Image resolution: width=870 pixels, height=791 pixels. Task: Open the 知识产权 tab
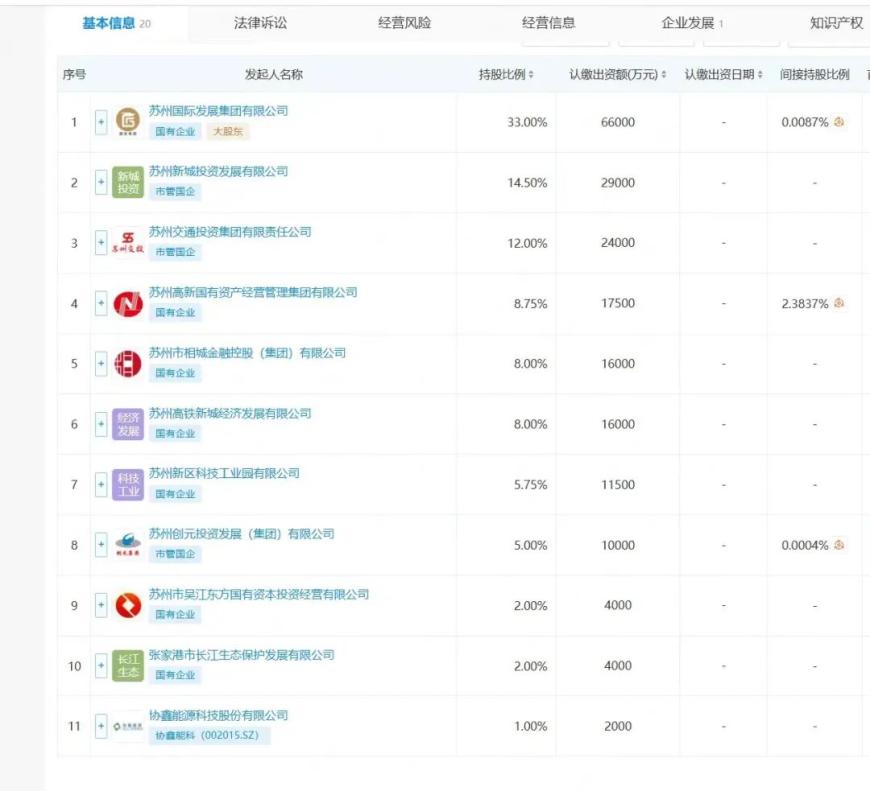click(x=836, y=23)
